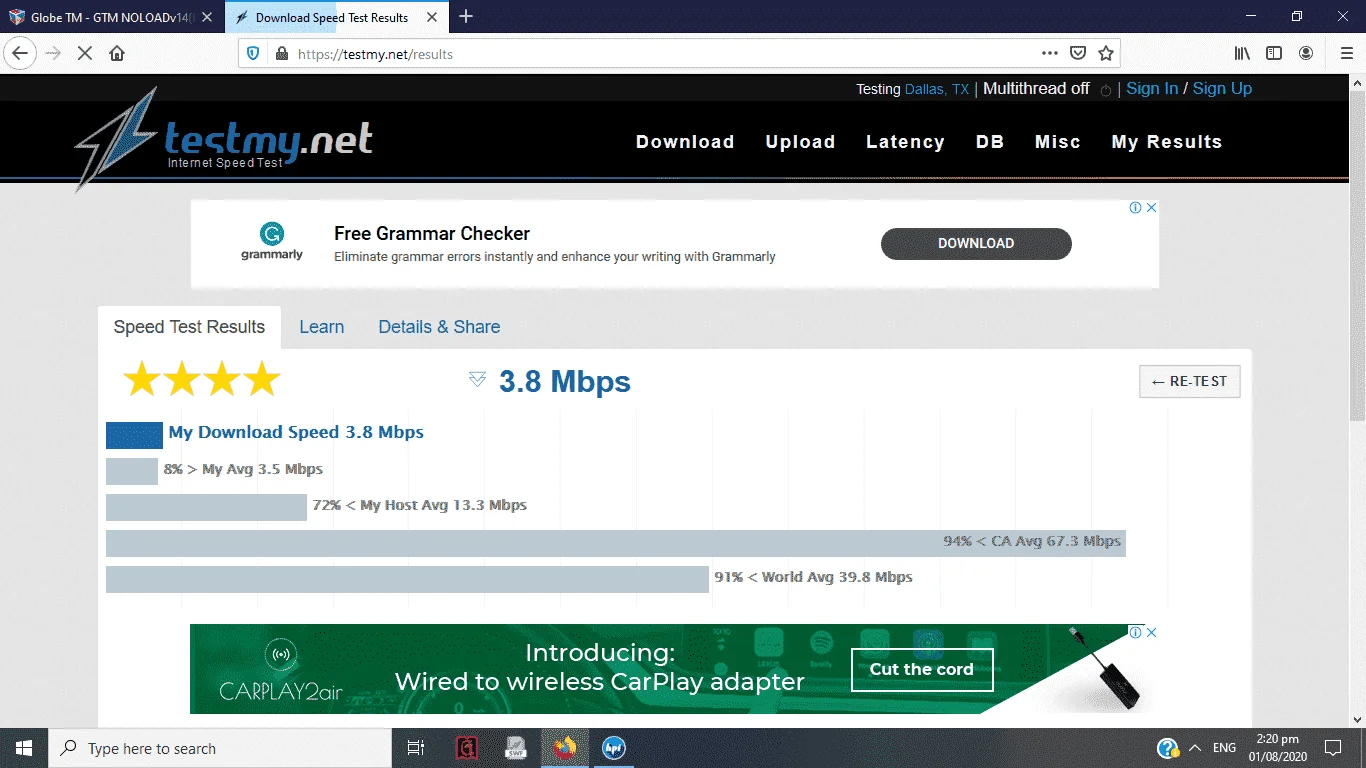Switch to the Learn tab
This screenshot has width=1366, height=768.
click(321, 327)
